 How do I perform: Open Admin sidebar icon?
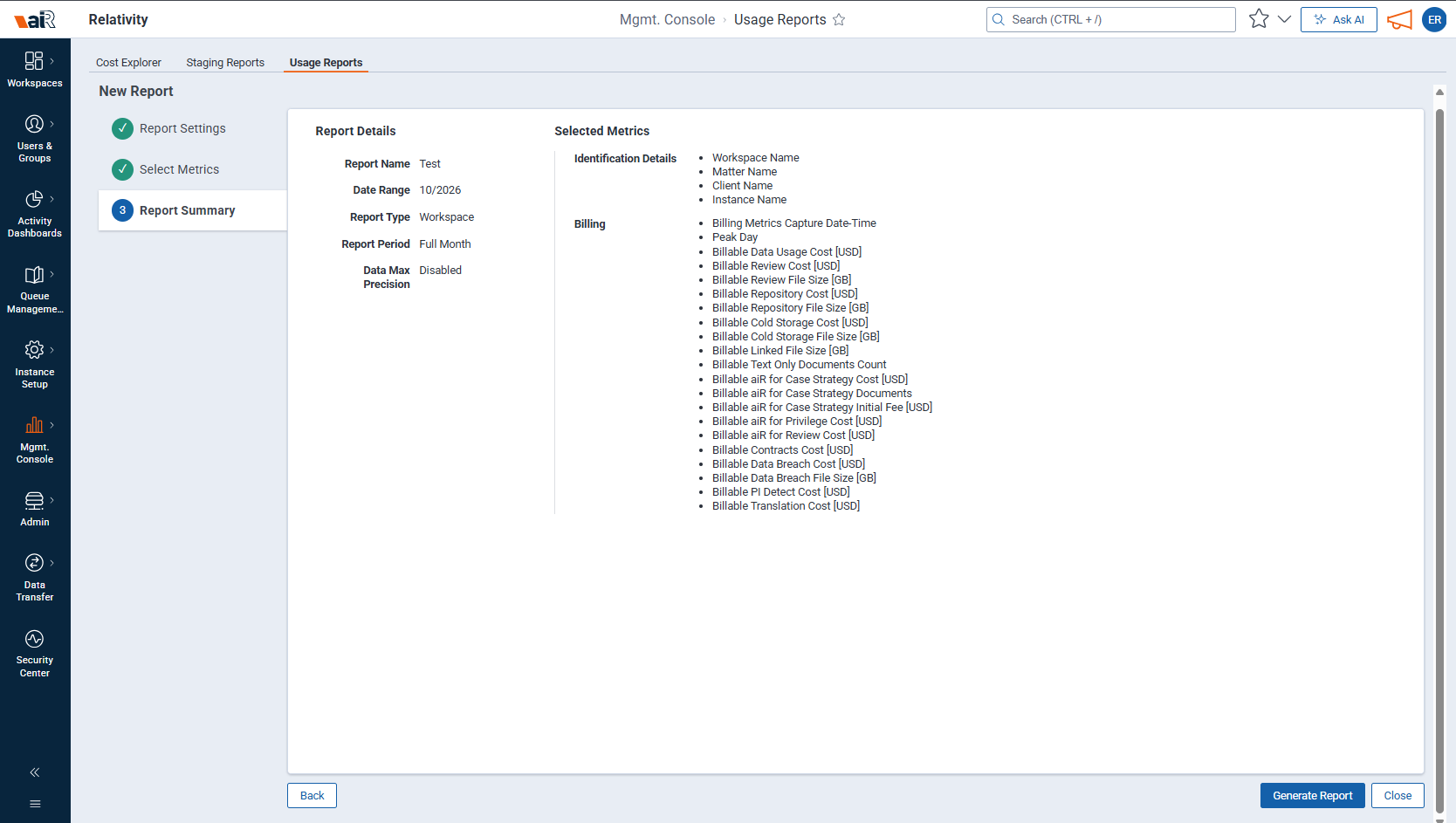[34, 500]
